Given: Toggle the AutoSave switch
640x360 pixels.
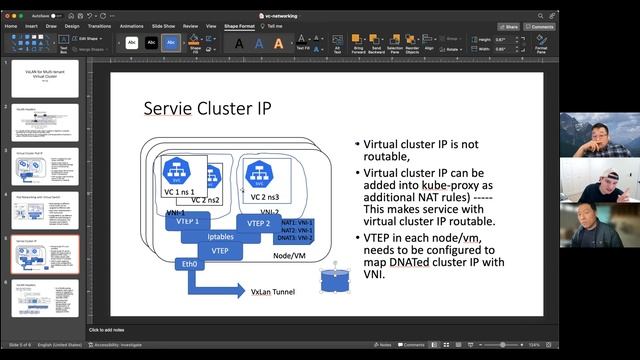Looking at the screenshot, I should (x=56, y=16).
